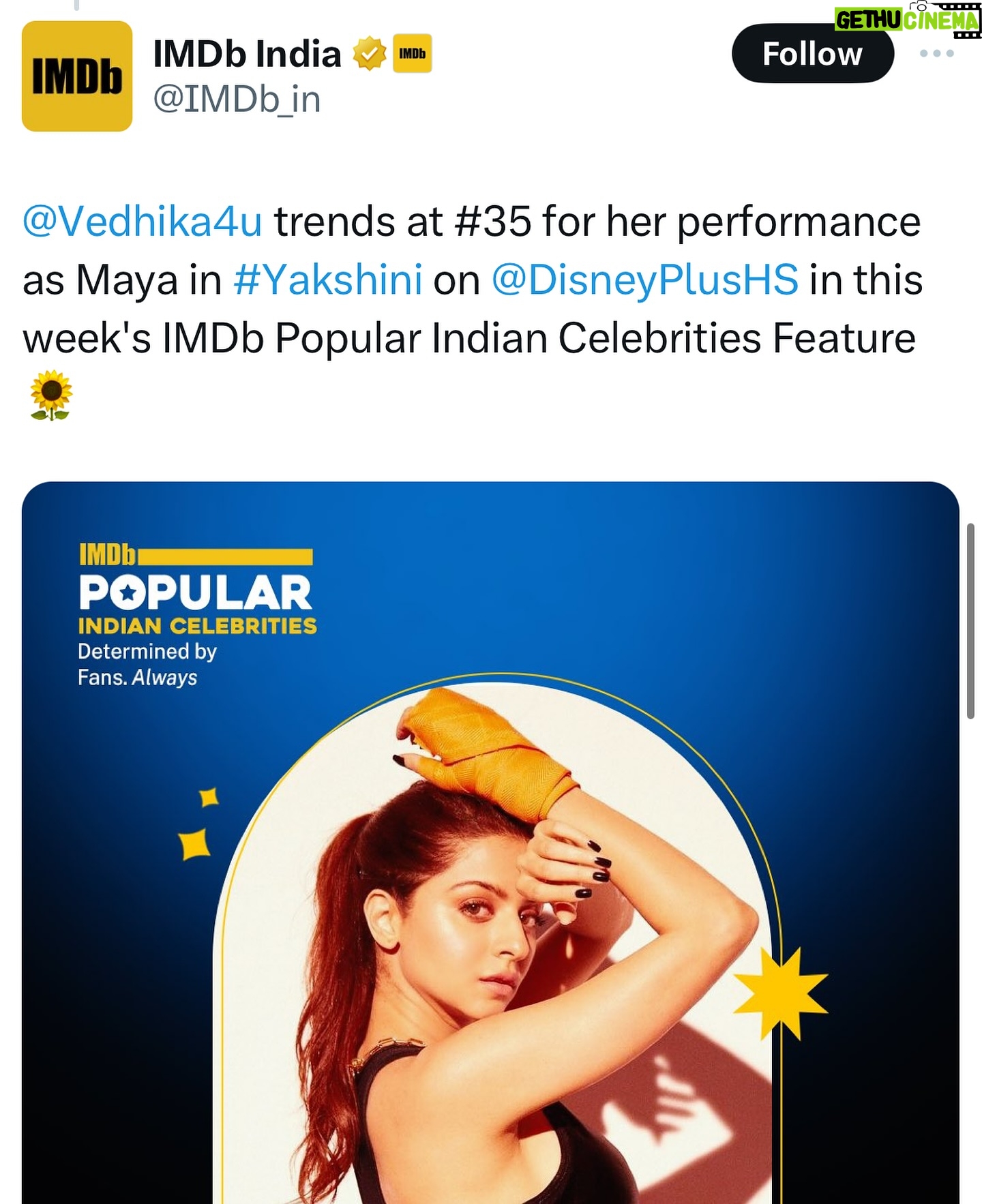Click the gold verified checkmark badge

369,54
